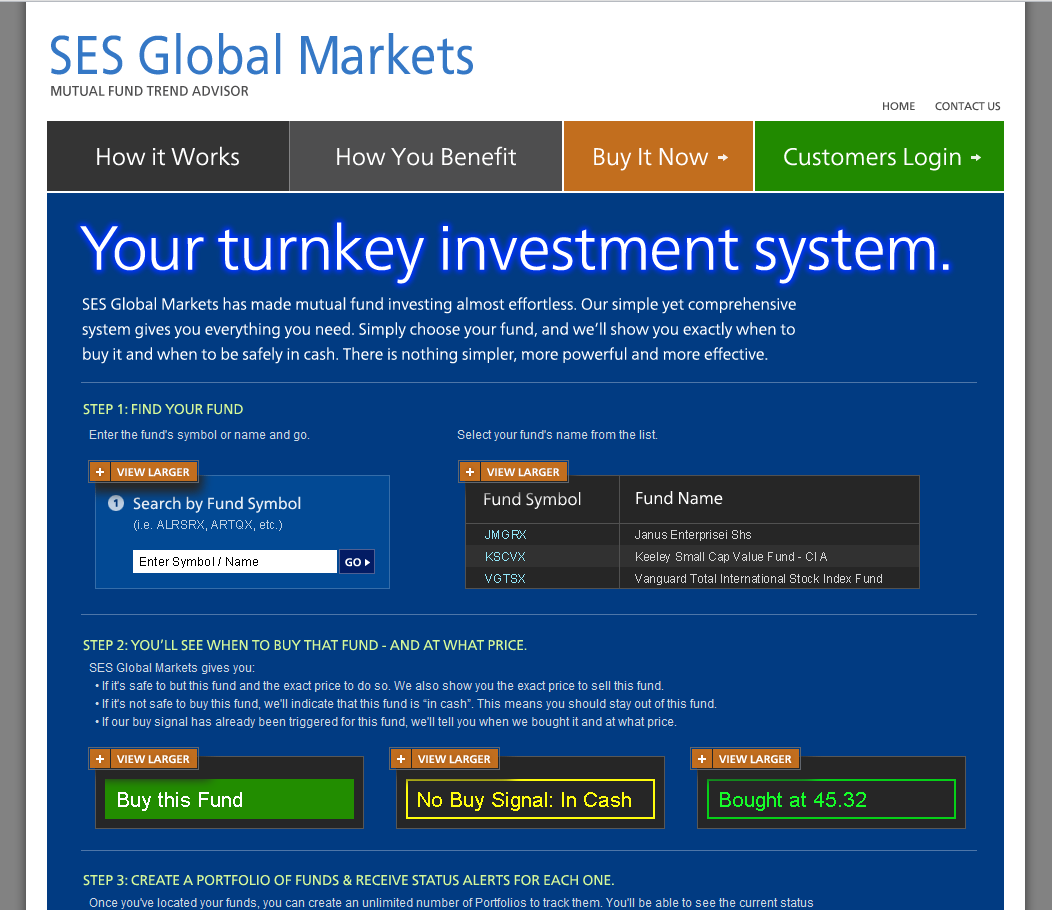Open the CONTACT US link
Viewport: 1052px width, 910px height.
coord(967,106)
